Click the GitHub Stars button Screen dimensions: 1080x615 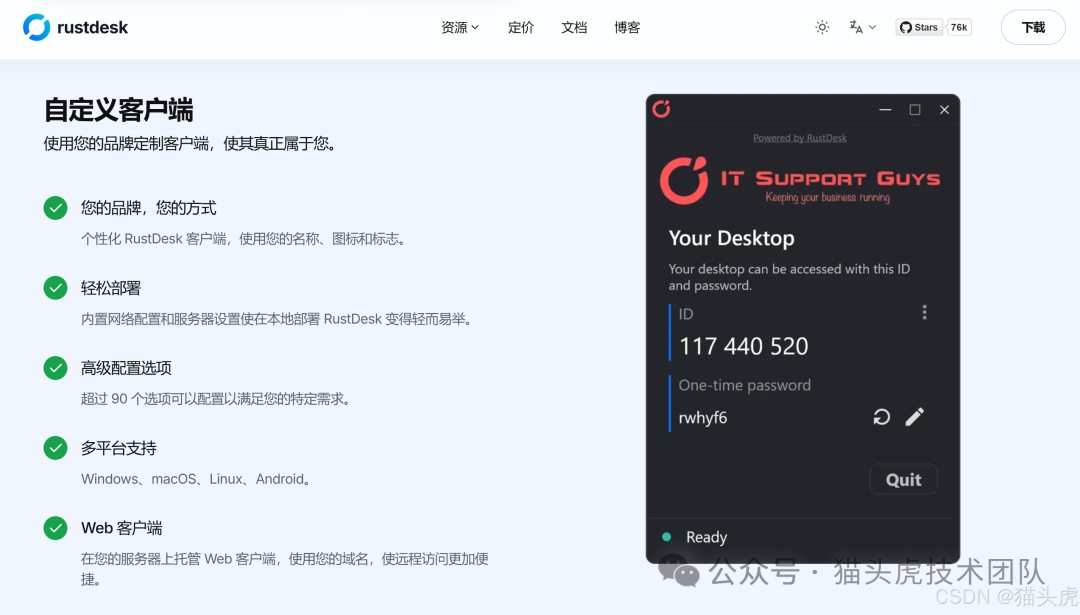[919, 28]
